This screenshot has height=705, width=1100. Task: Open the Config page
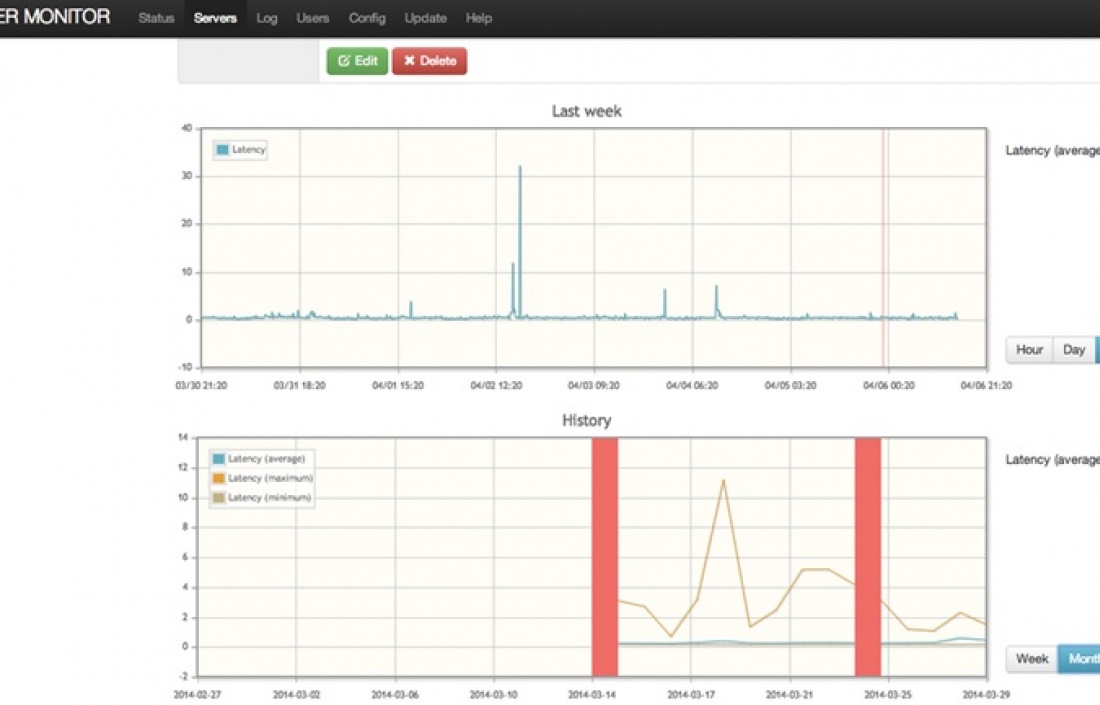pyautogui.click(x=367, y=18)
